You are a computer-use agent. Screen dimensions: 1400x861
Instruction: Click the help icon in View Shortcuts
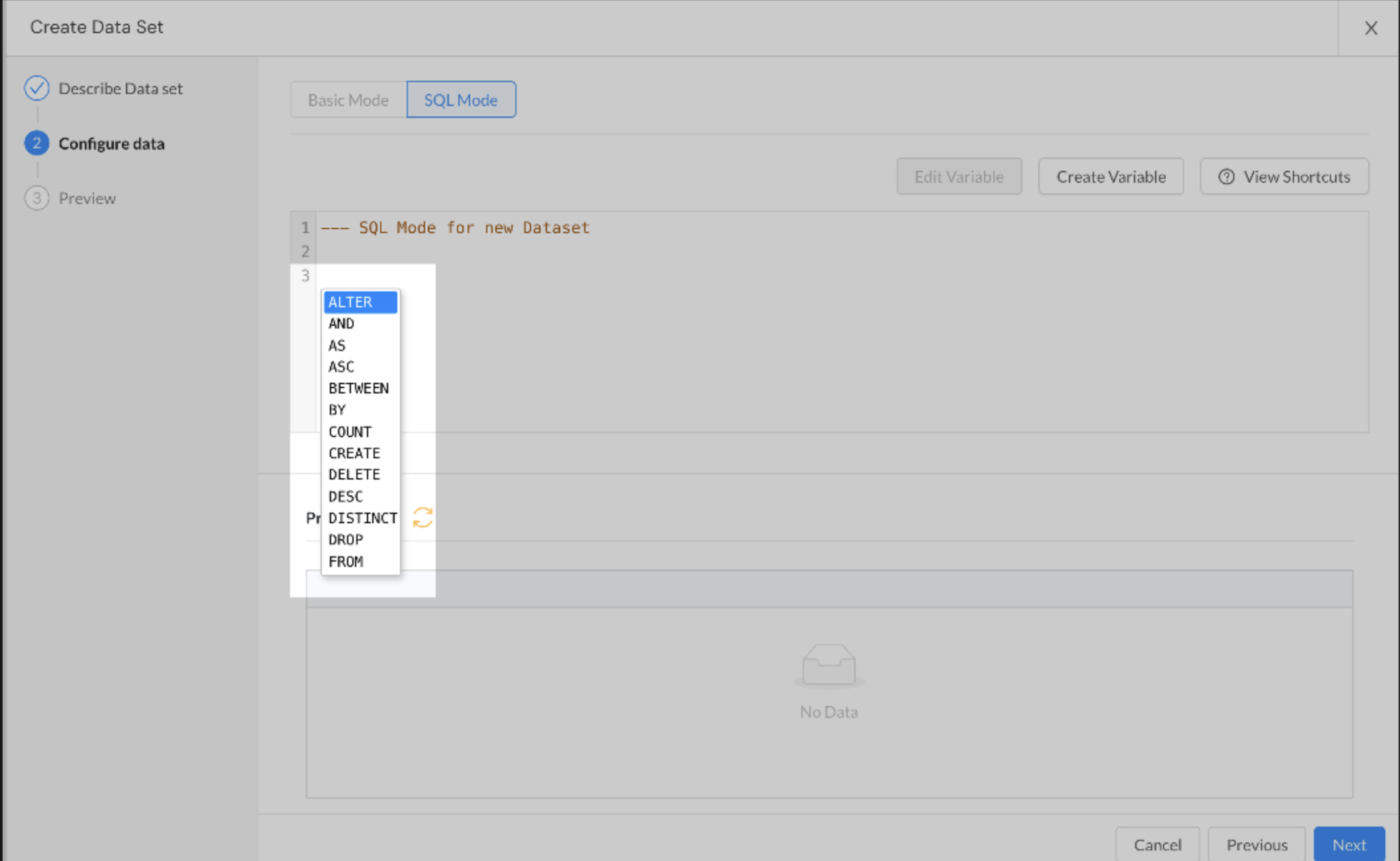(x=1226, y=177)
